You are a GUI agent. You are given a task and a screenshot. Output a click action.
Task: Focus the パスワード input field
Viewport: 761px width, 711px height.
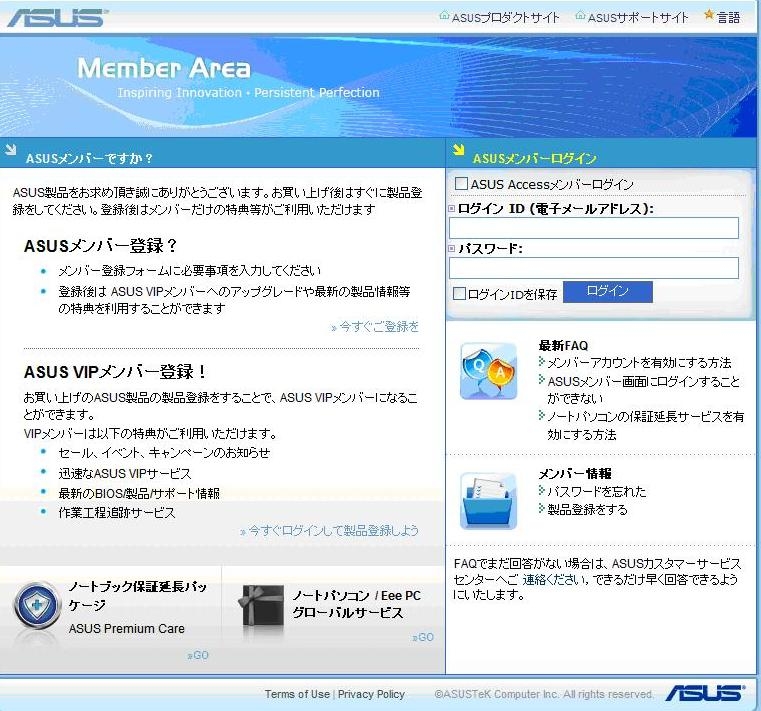594,268
